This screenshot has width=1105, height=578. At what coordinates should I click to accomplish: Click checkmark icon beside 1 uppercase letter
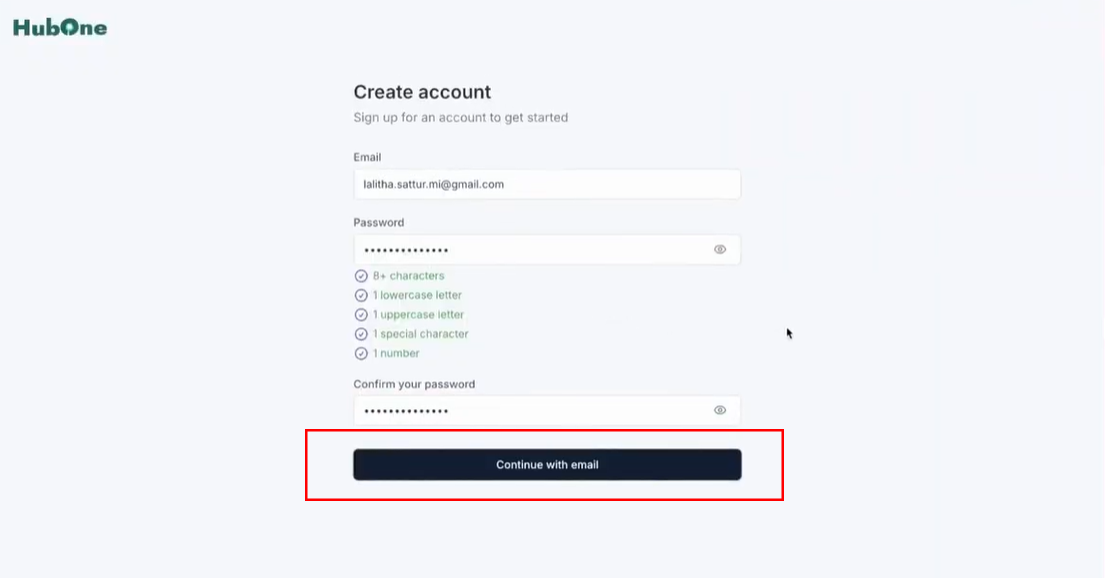(x=361, y=315)
